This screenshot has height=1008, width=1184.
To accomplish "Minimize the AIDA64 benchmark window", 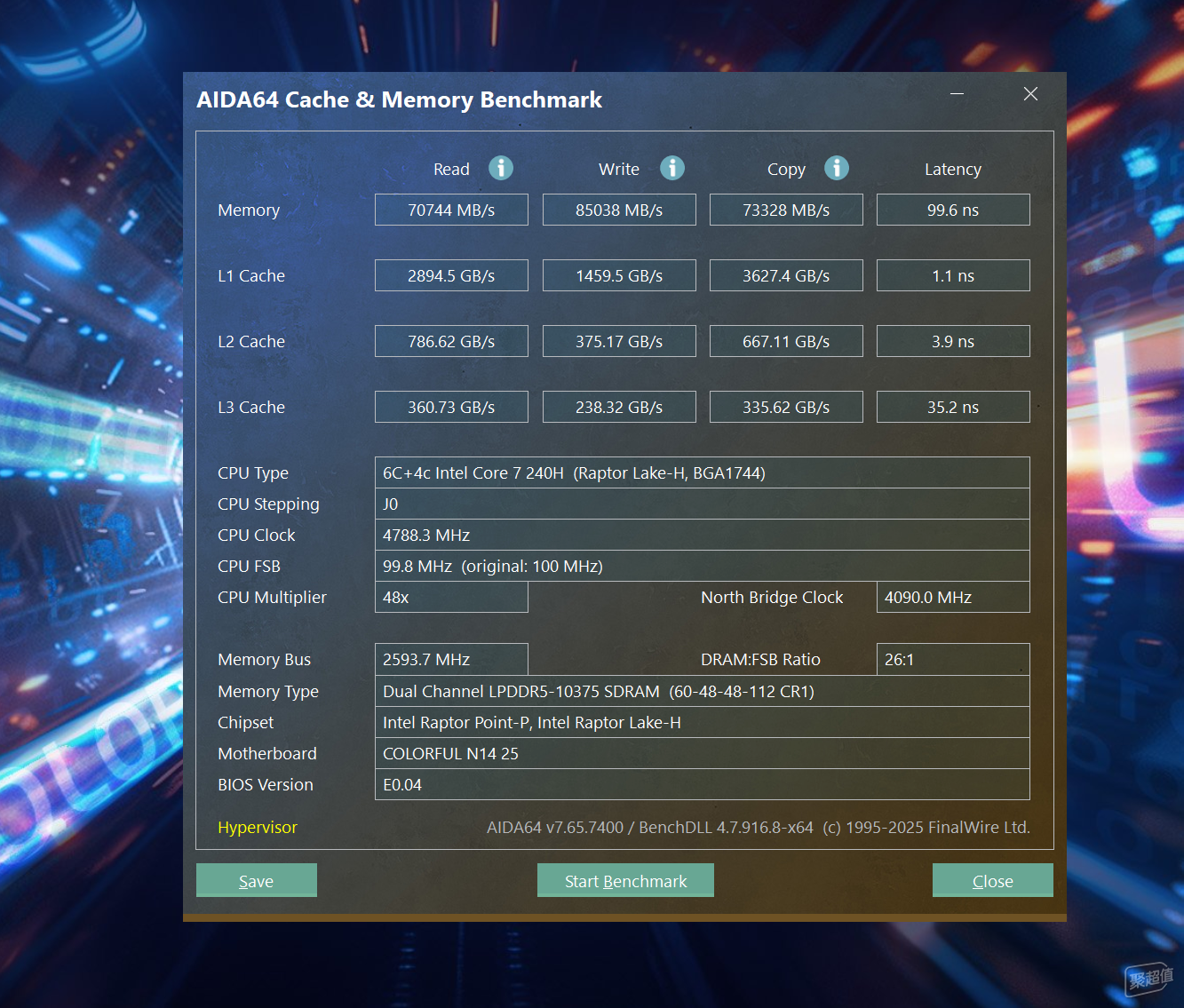I will [x=958, y=93].
